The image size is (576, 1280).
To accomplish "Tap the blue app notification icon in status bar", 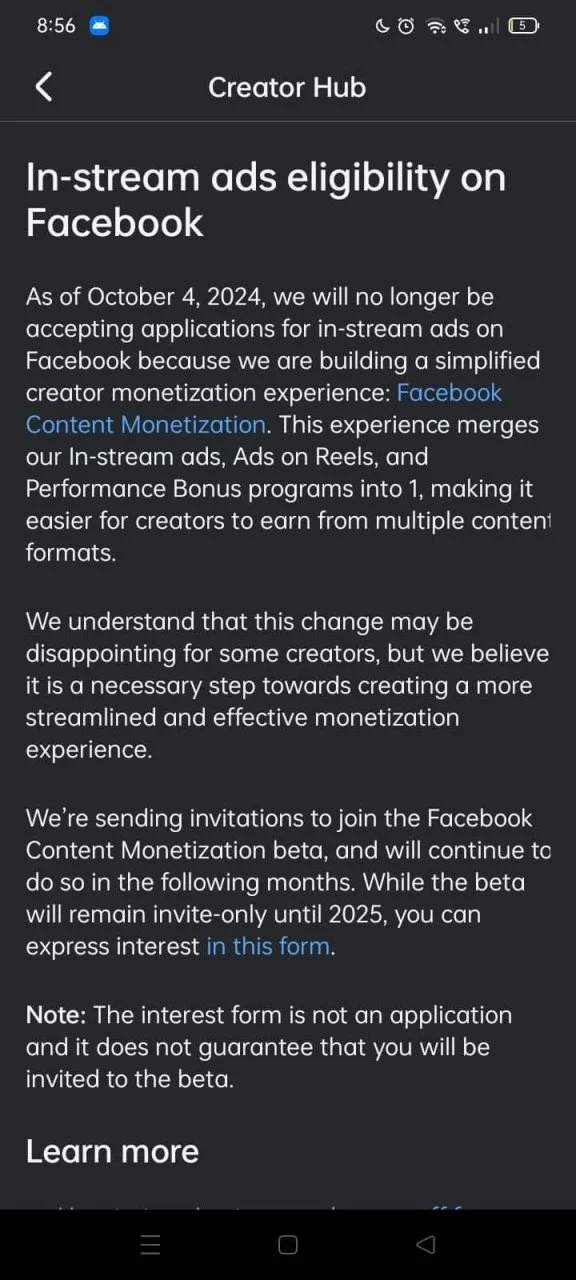I will (99, 27).
